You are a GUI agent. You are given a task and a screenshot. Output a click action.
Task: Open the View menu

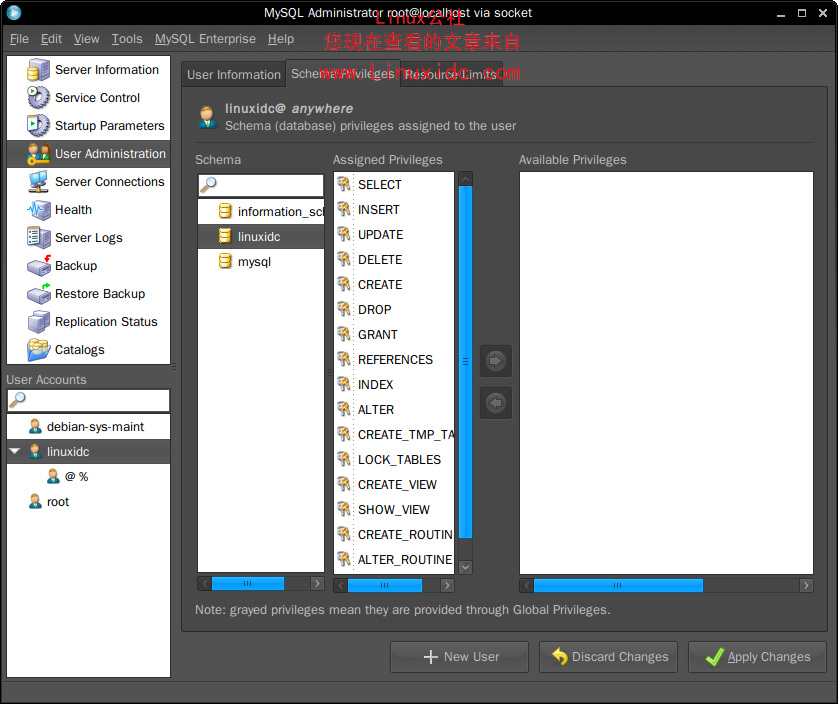coord(87,39)
